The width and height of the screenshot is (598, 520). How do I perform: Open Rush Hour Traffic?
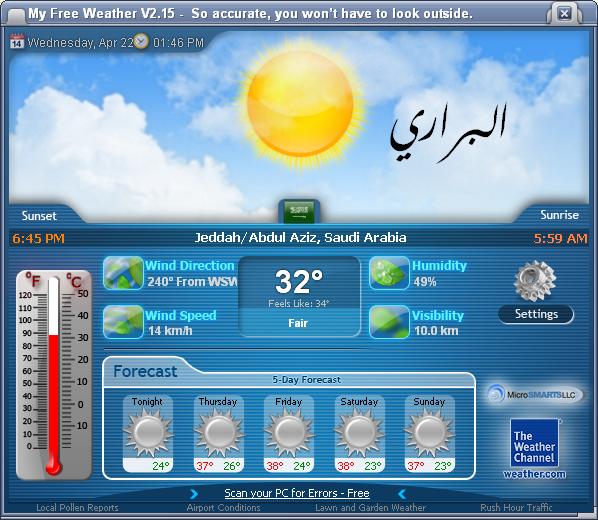tap(516, 508)
